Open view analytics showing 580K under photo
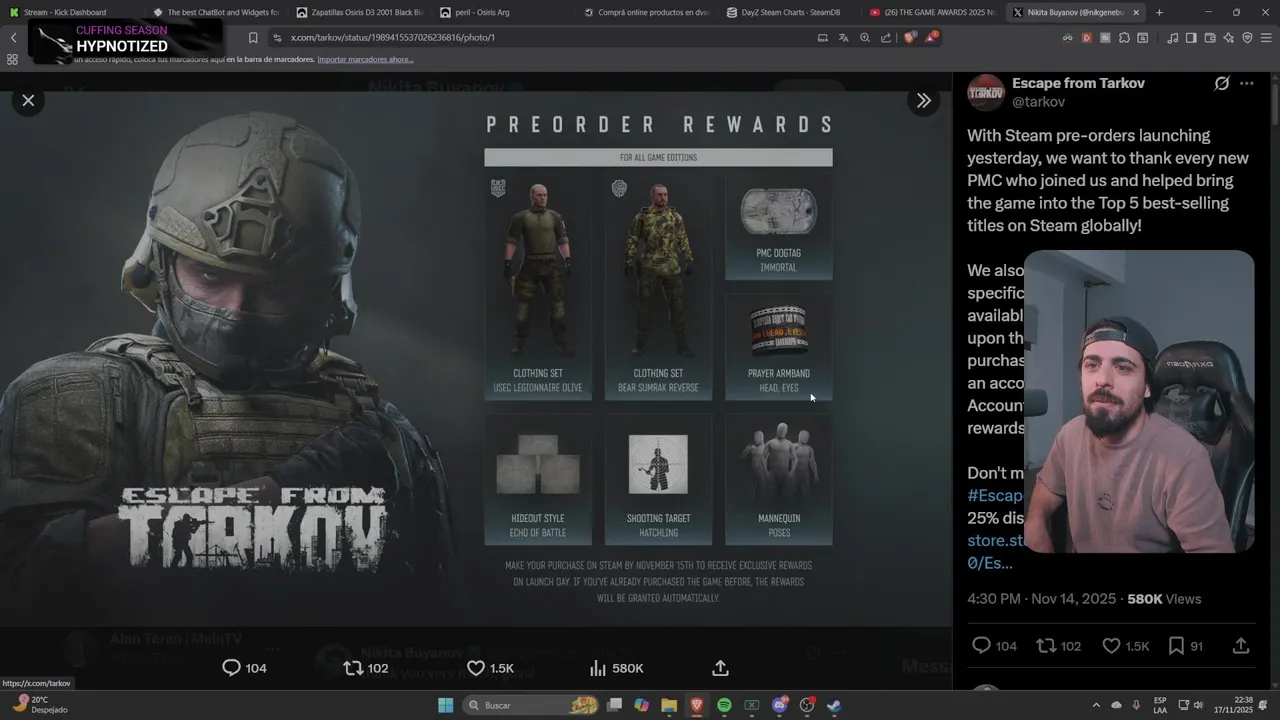Viewport: 1280px width, 720px height. click(616, 668)
